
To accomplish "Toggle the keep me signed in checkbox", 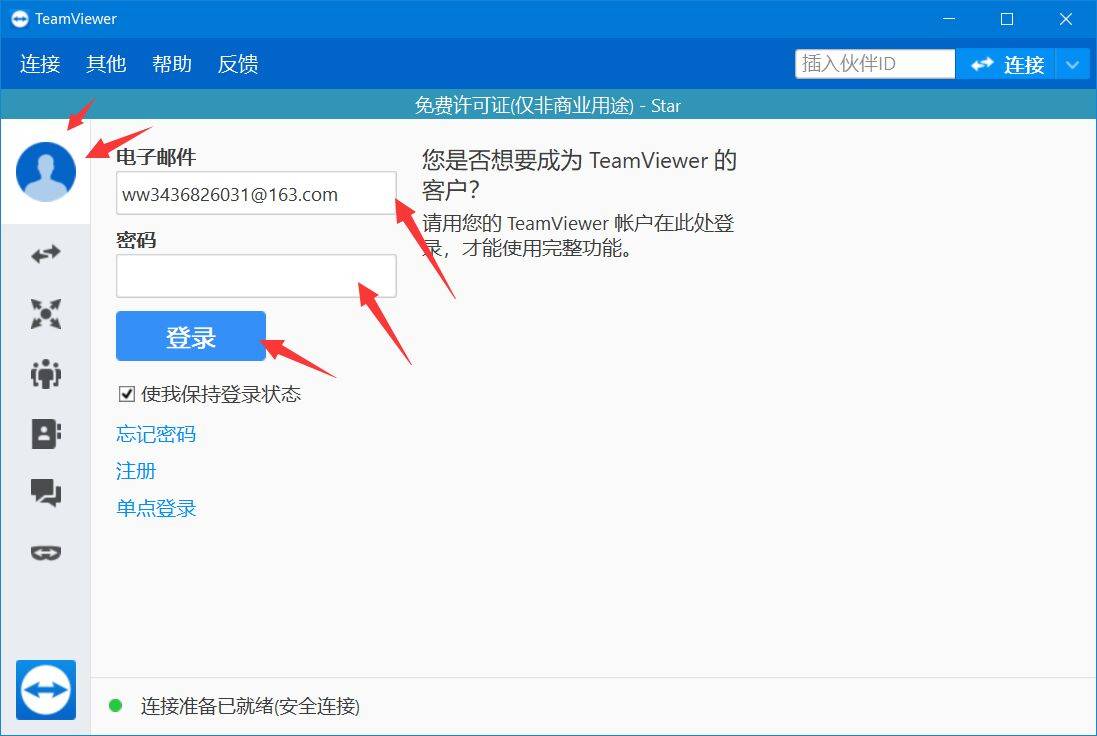I will 127,395.
